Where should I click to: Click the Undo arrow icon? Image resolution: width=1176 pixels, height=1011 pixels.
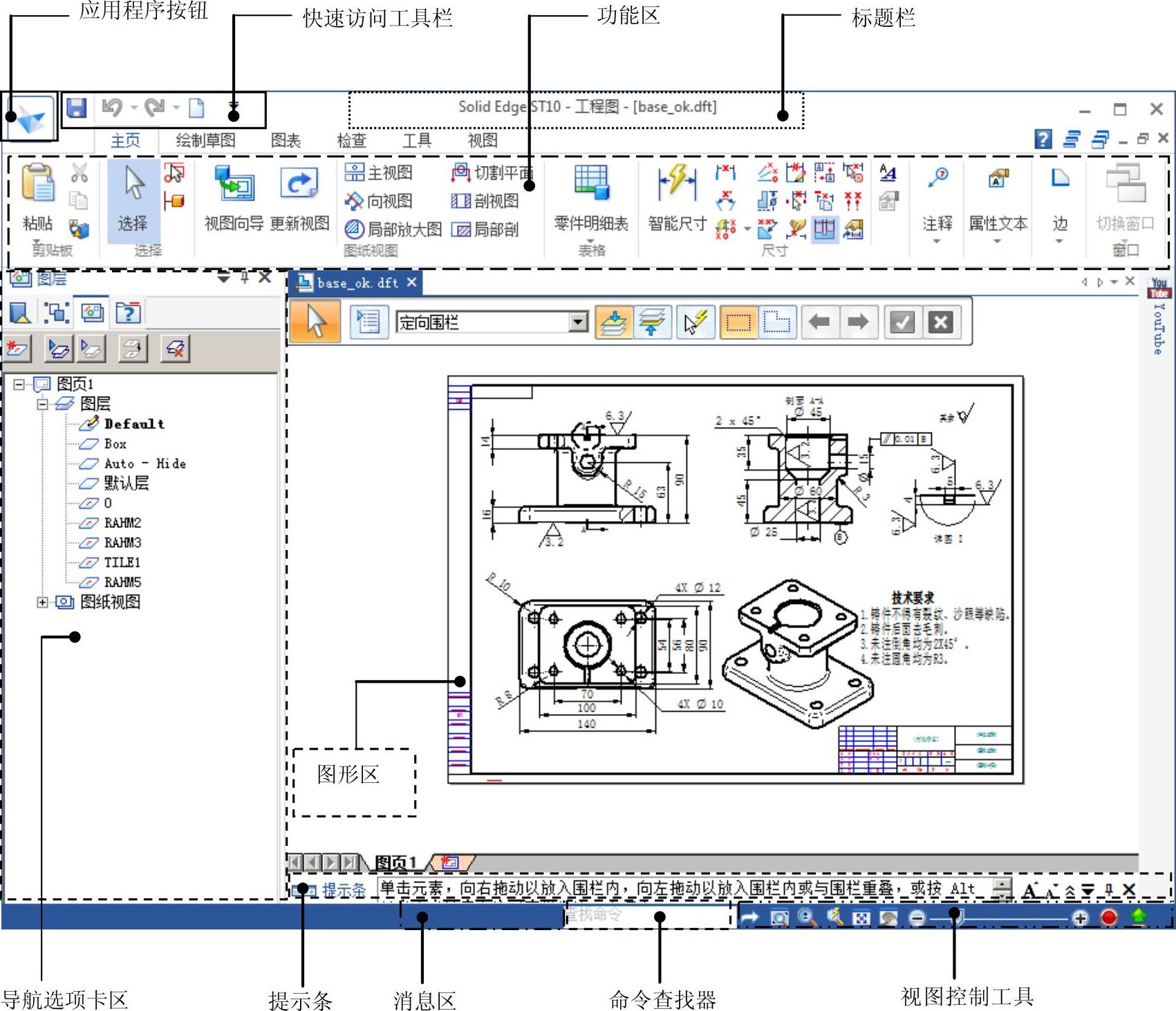pyautogui.click(x=112, y=107)
